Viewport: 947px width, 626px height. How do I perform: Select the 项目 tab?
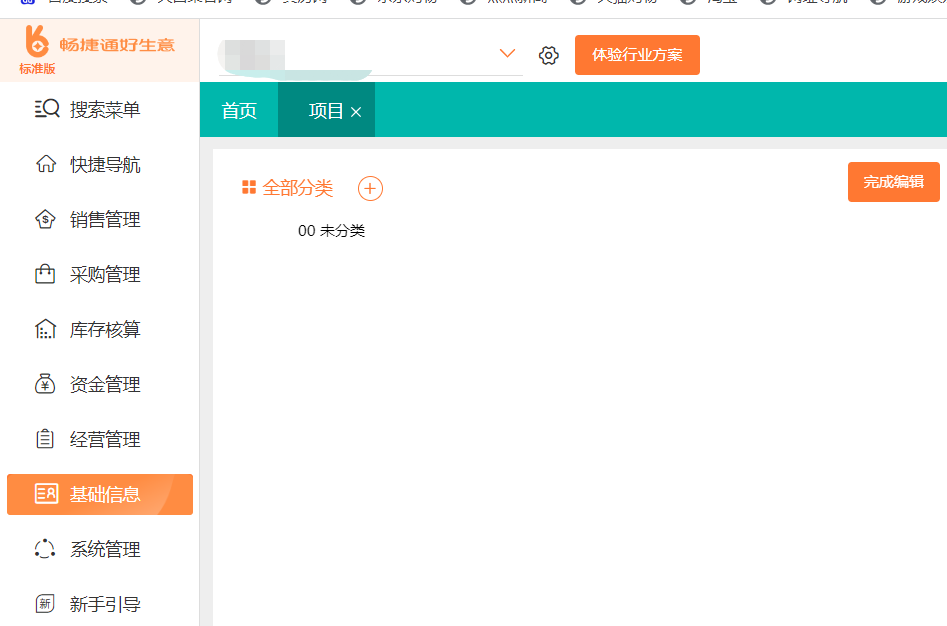point(326,110)
